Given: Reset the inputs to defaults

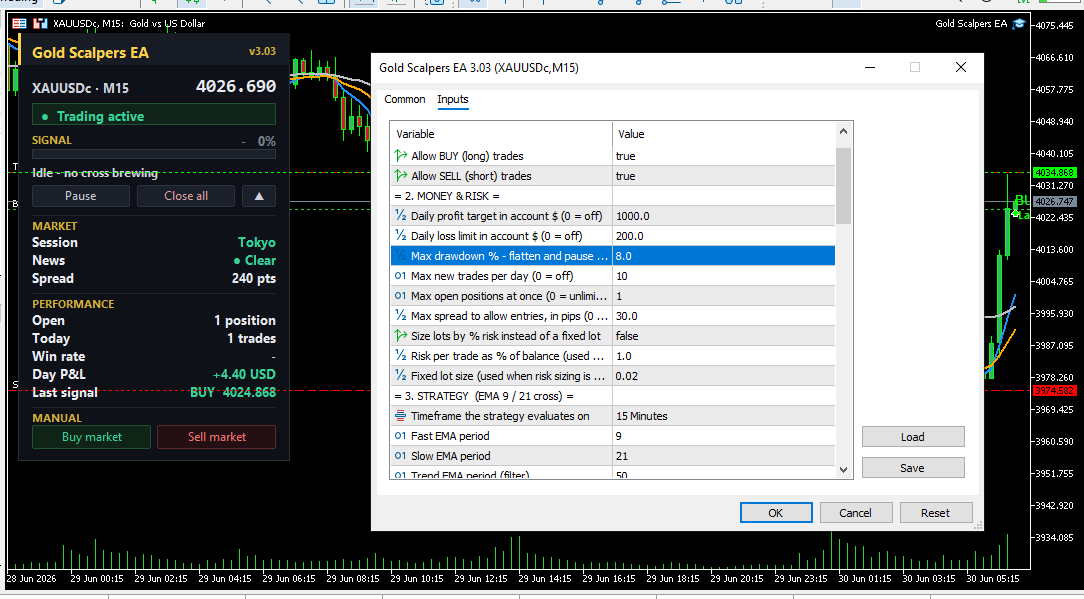Looking at the screenshot, I should tap(935, 513).
